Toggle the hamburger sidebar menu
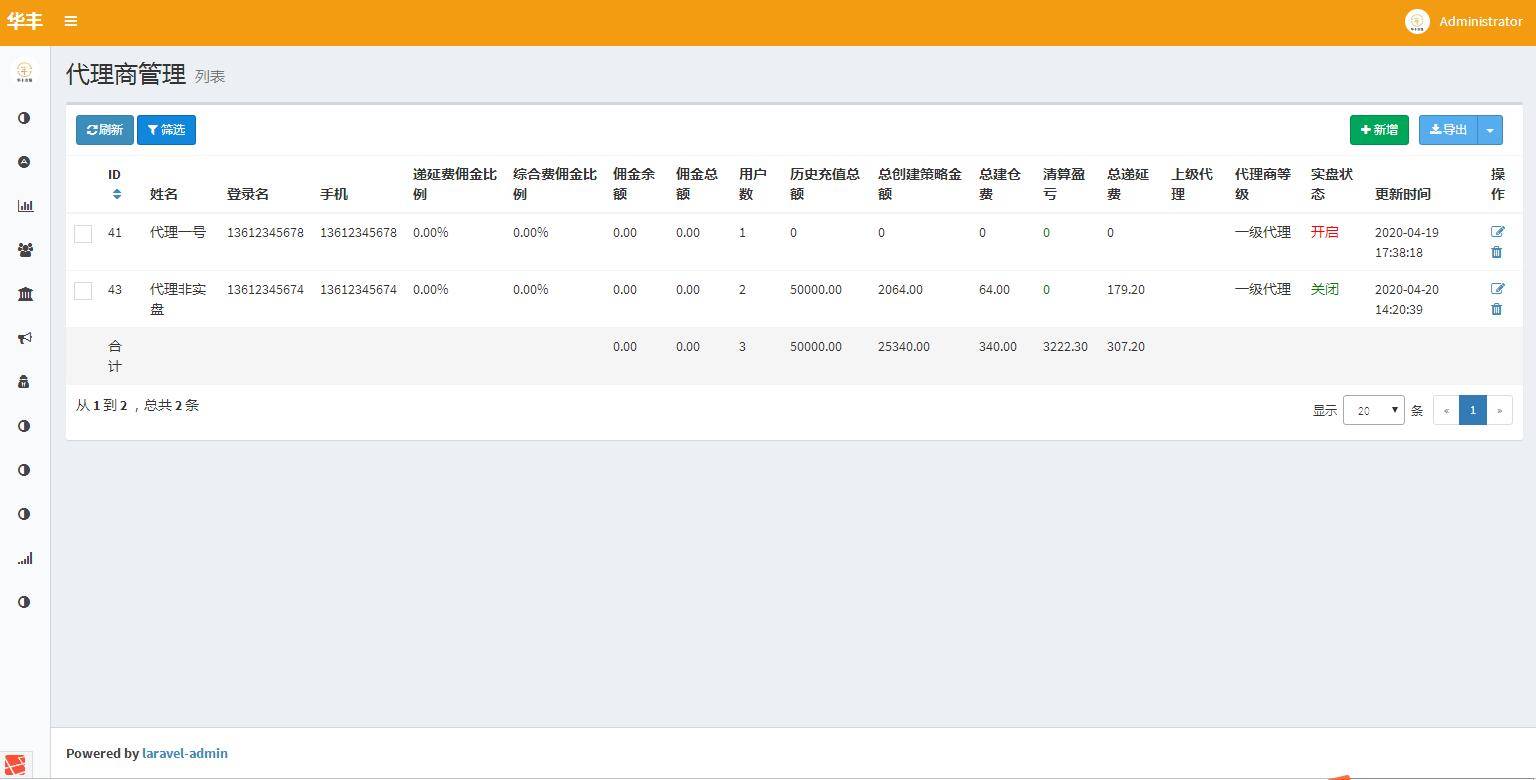The height and width of the screenshot is (780, 1536). [x=70, y=21]
